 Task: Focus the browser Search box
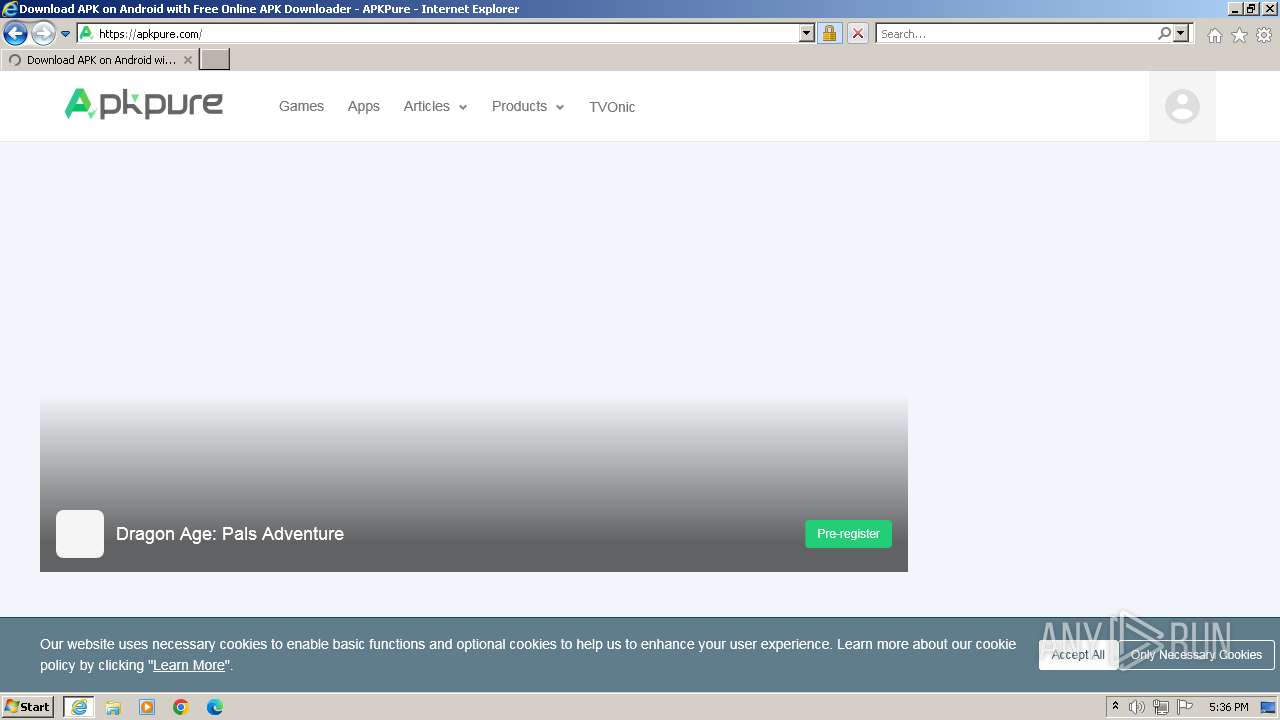[1016, 34]
